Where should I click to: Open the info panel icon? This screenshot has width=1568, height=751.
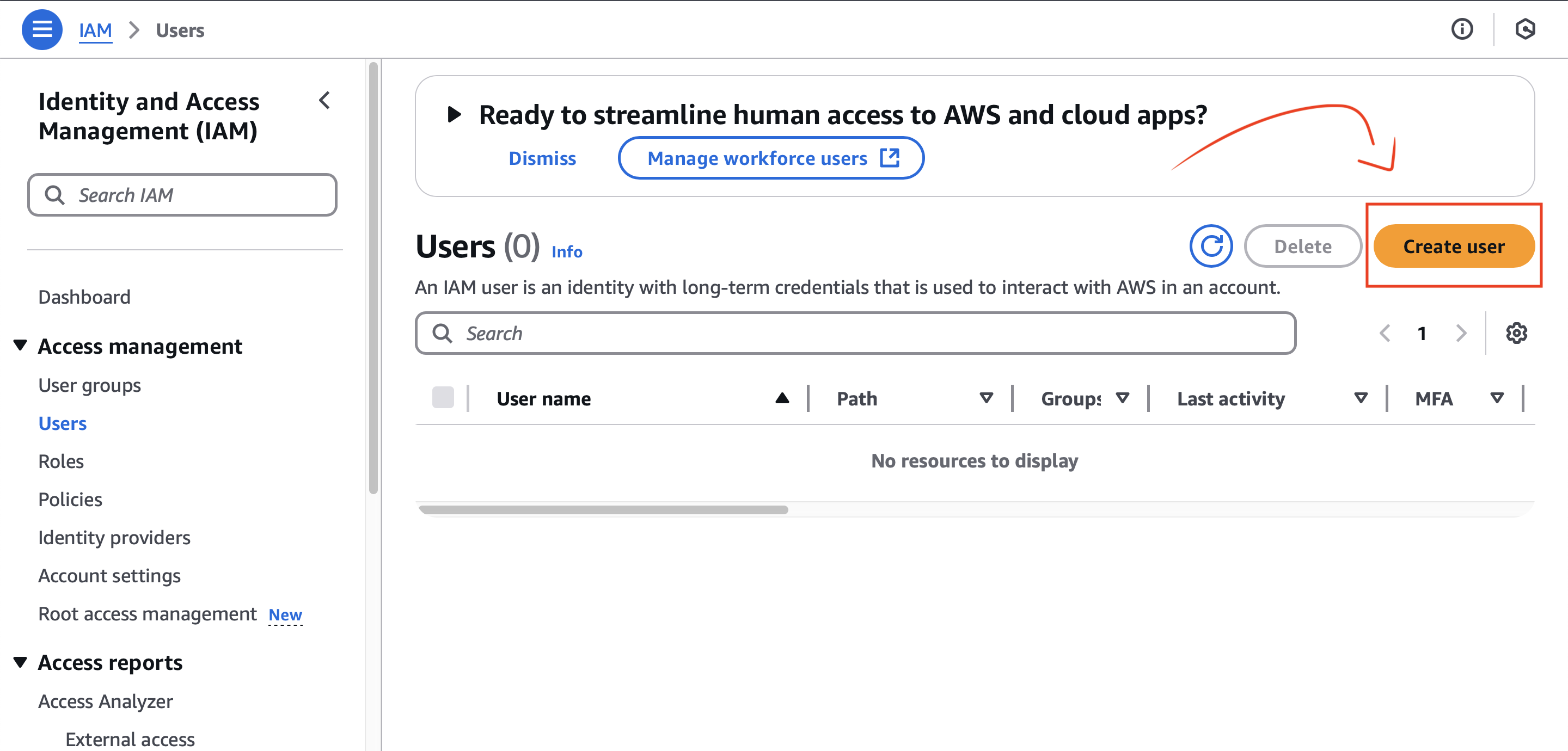coord(1461,29)
